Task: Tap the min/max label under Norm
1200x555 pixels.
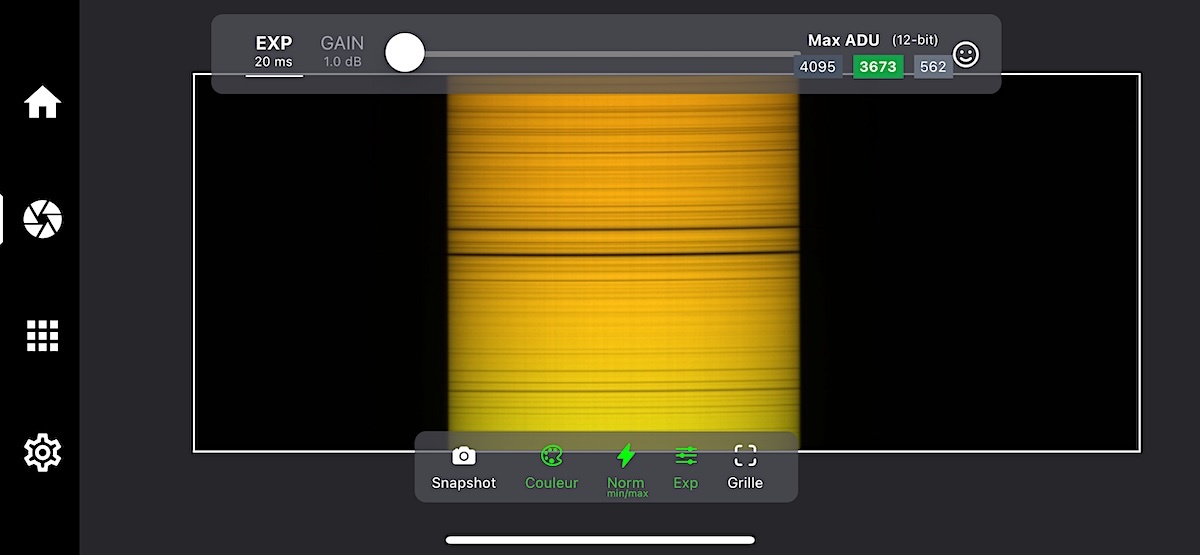Action: [x=626, y=493]
